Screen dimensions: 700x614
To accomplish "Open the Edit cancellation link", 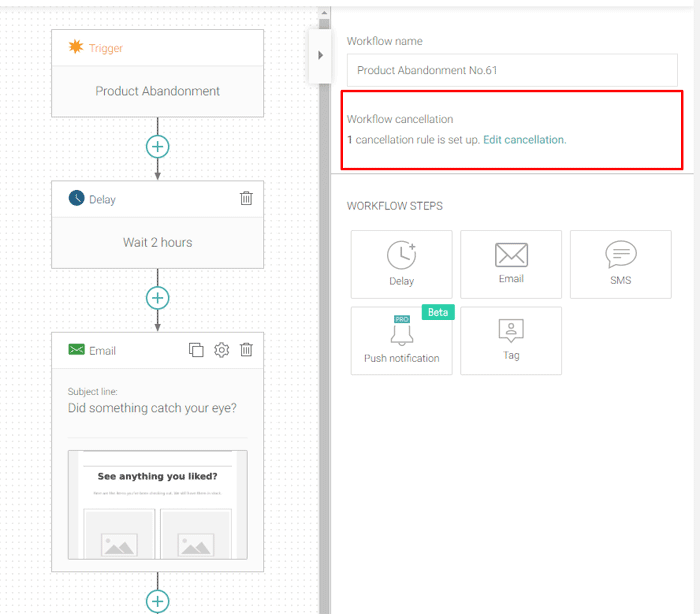I will click(523, 140).
